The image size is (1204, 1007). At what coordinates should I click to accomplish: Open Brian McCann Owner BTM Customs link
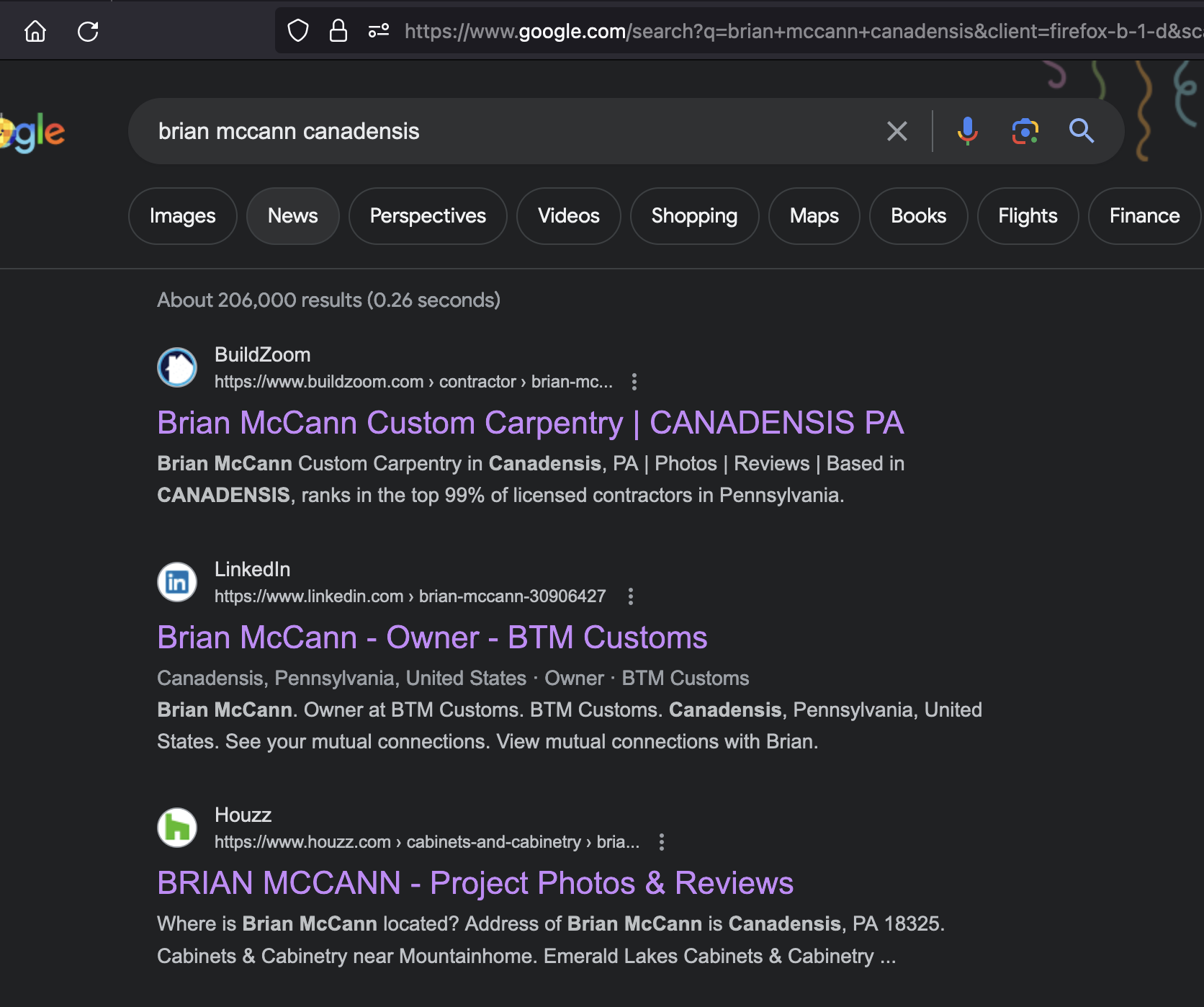[432, 637]
